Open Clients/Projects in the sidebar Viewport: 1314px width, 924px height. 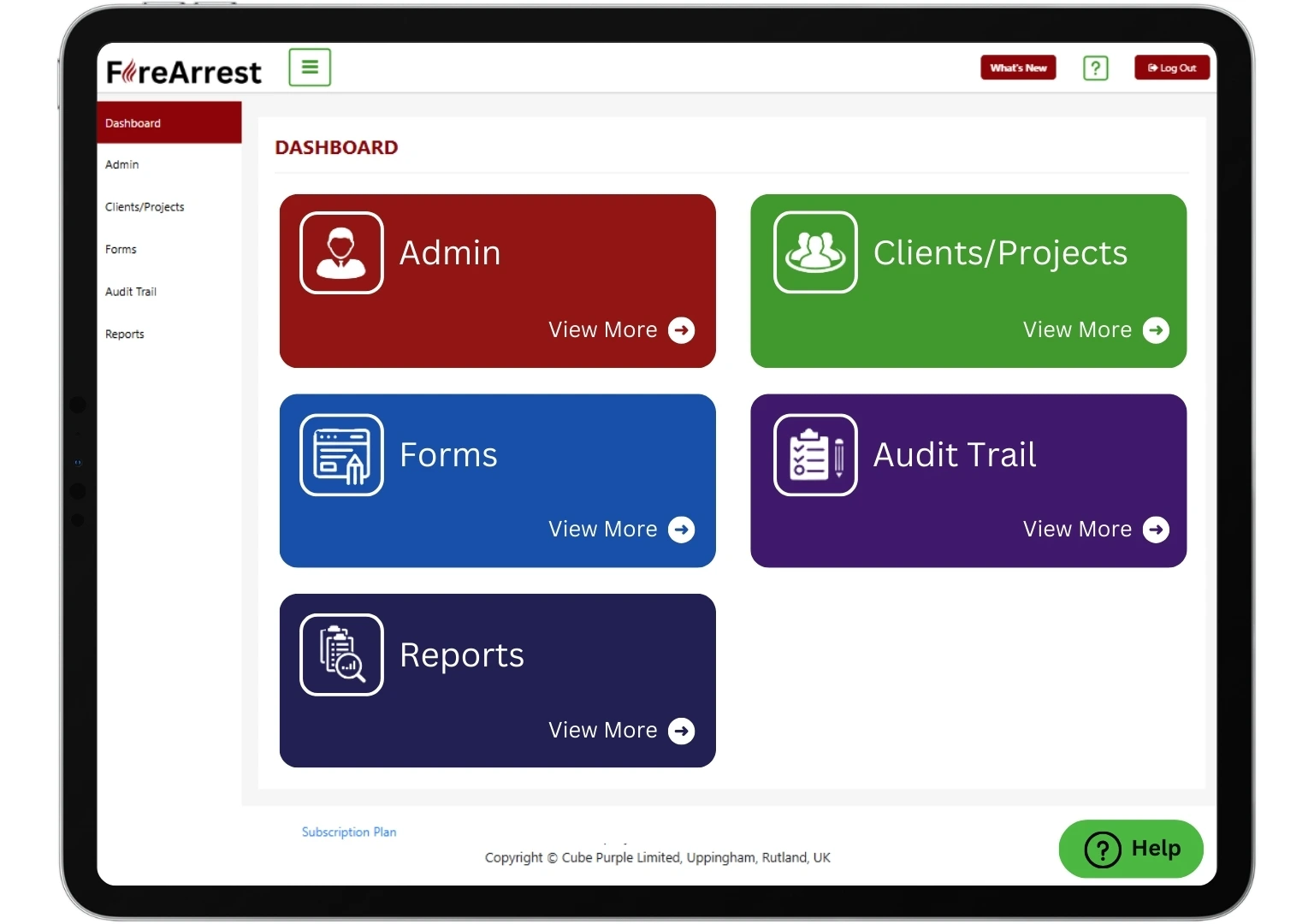145,207
